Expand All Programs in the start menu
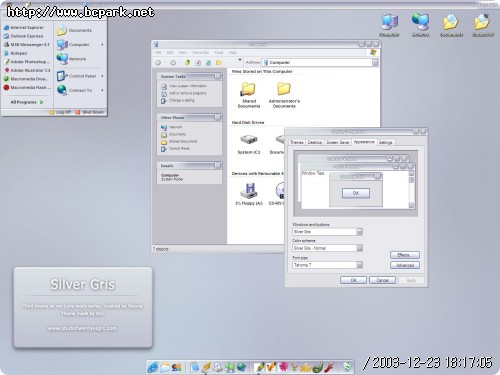Image resolution: width=500 pixels, height=375 pixels. point(27,102)
